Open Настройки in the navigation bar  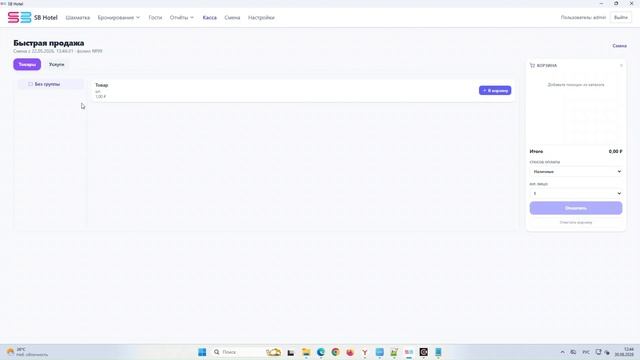point(261,18)
